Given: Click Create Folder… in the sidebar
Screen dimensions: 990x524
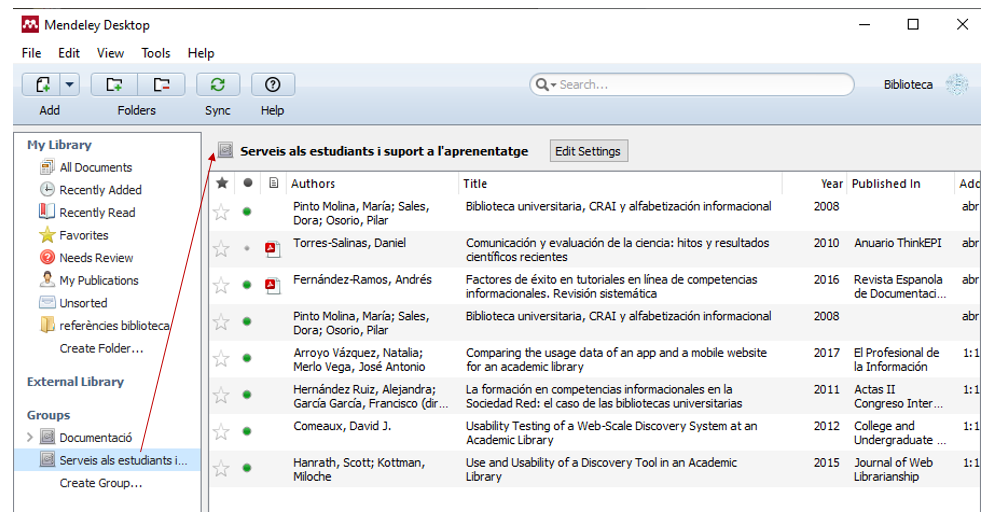Looking at the screenshot, I should 101,348.
